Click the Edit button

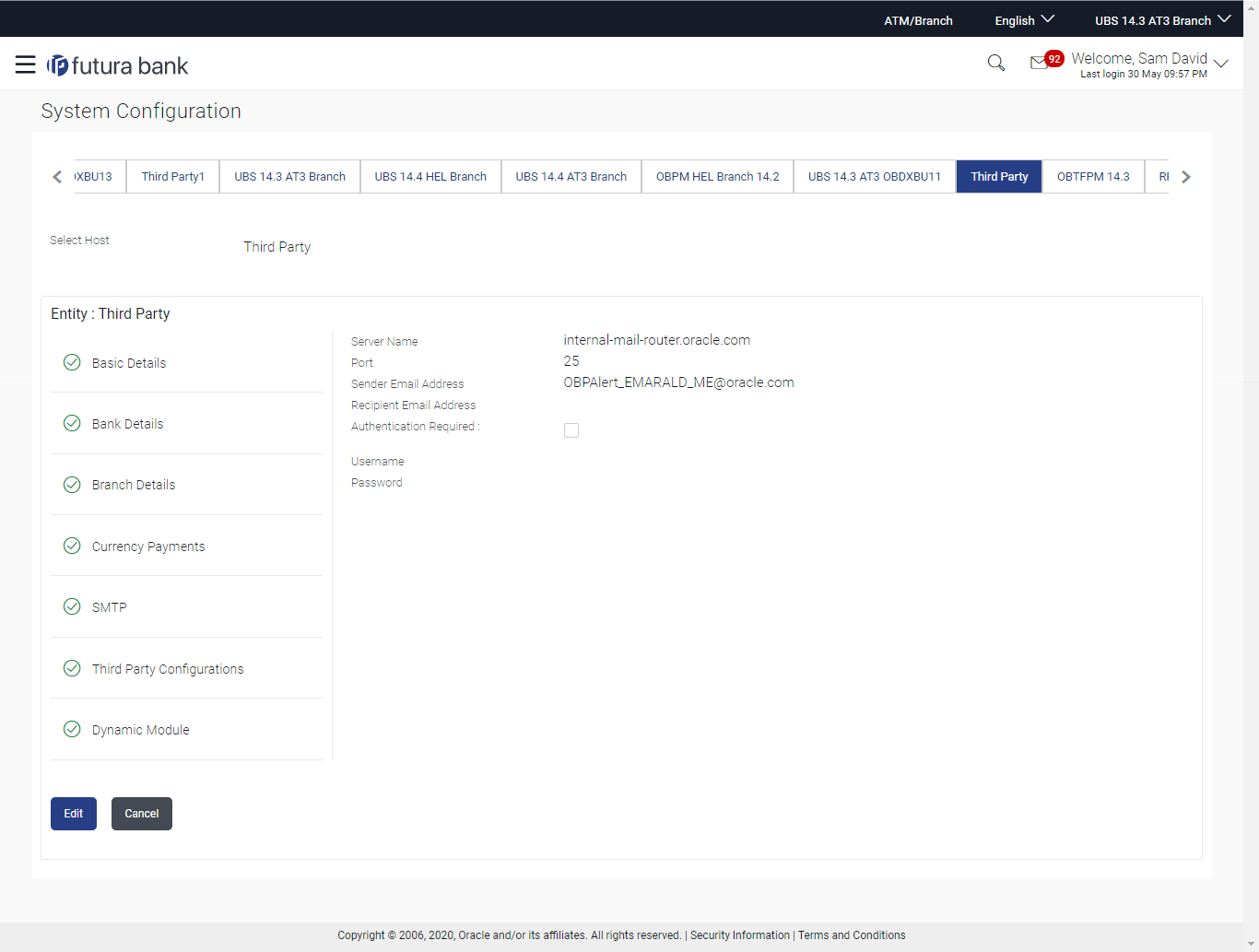74,814
